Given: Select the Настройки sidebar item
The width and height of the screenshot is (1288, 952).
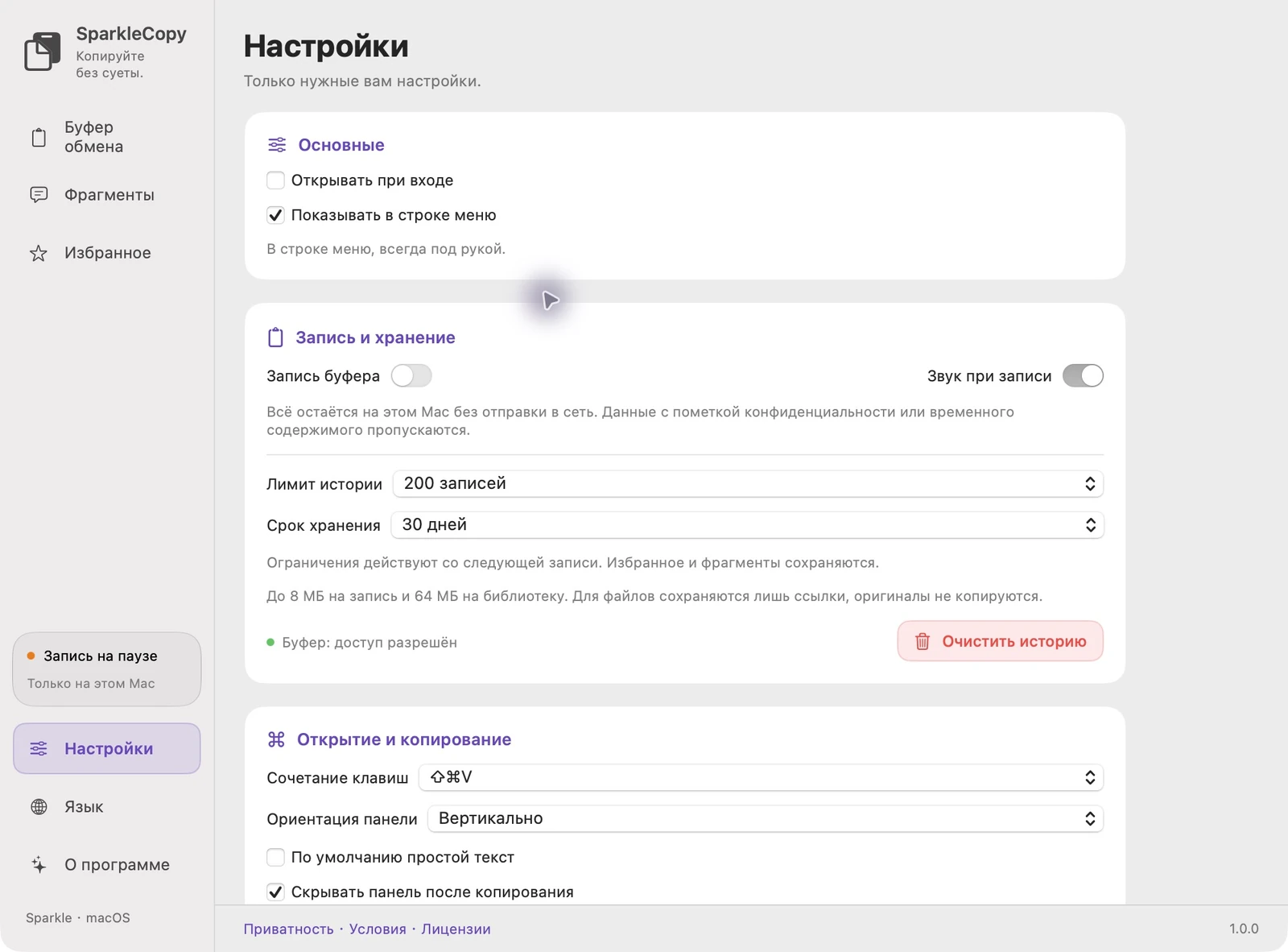Looking at the screenshot, I should pyautogui.click(x=106, y=749).
